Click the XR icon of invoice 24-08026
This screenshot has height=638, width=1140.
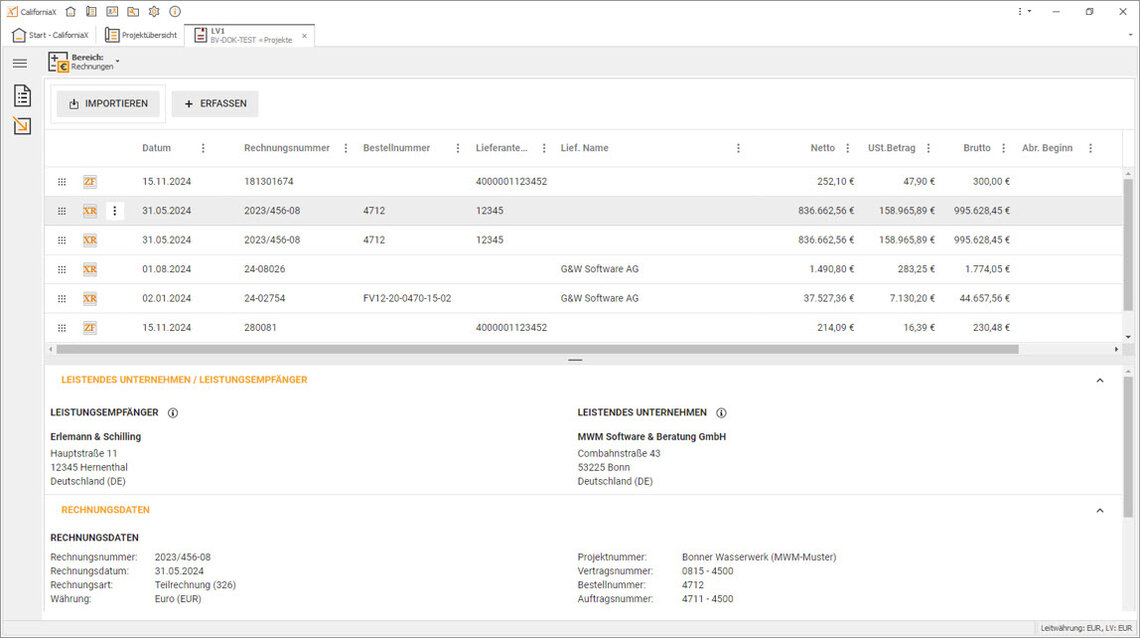coord(89,269)
